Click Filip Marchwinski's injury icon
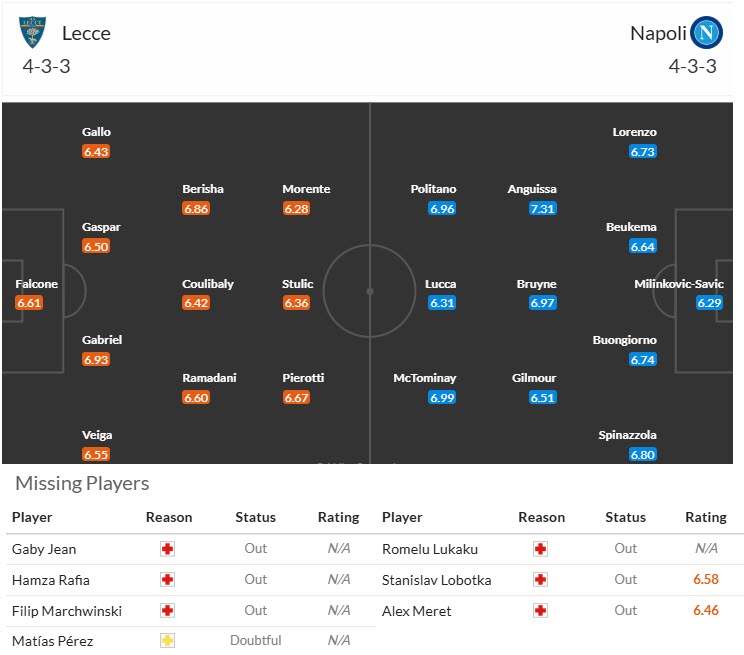744x655 pixels. [168, 610]
